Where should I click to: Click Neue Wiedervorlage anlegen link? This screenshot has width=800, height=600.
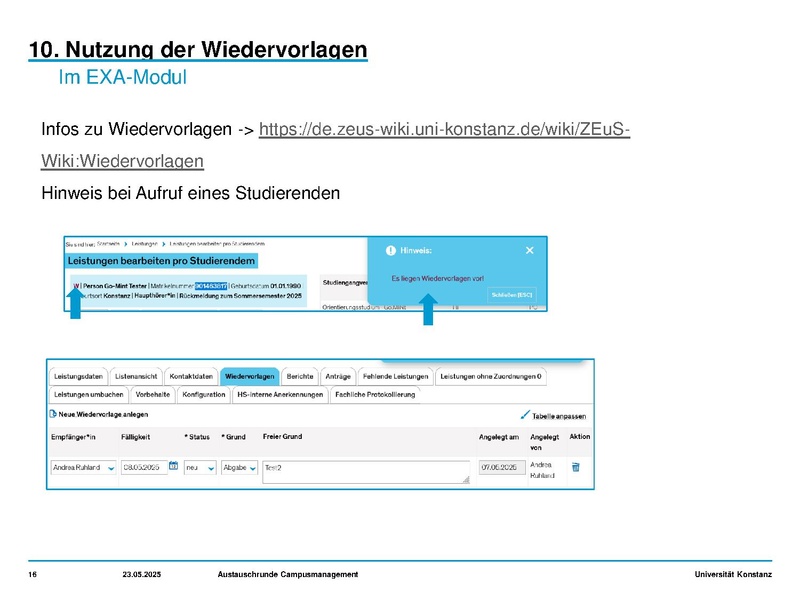click(x=103, y=414)
